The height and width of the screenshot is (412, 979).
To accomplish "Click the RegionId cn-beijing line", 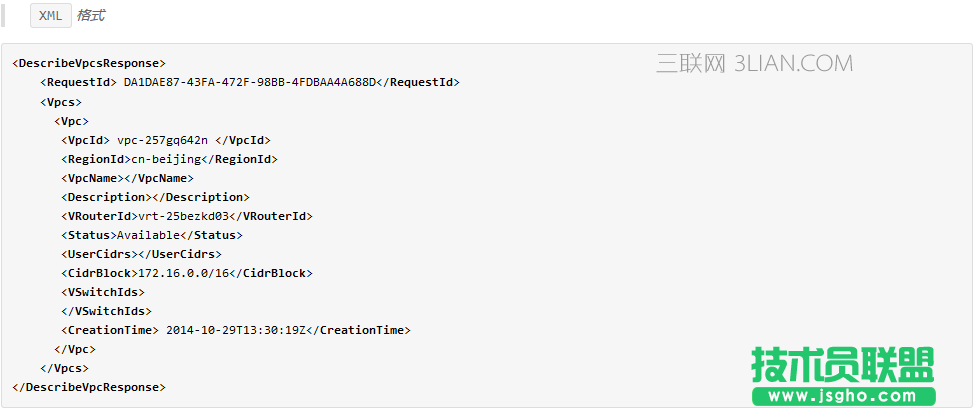I will tap(169, 159).
